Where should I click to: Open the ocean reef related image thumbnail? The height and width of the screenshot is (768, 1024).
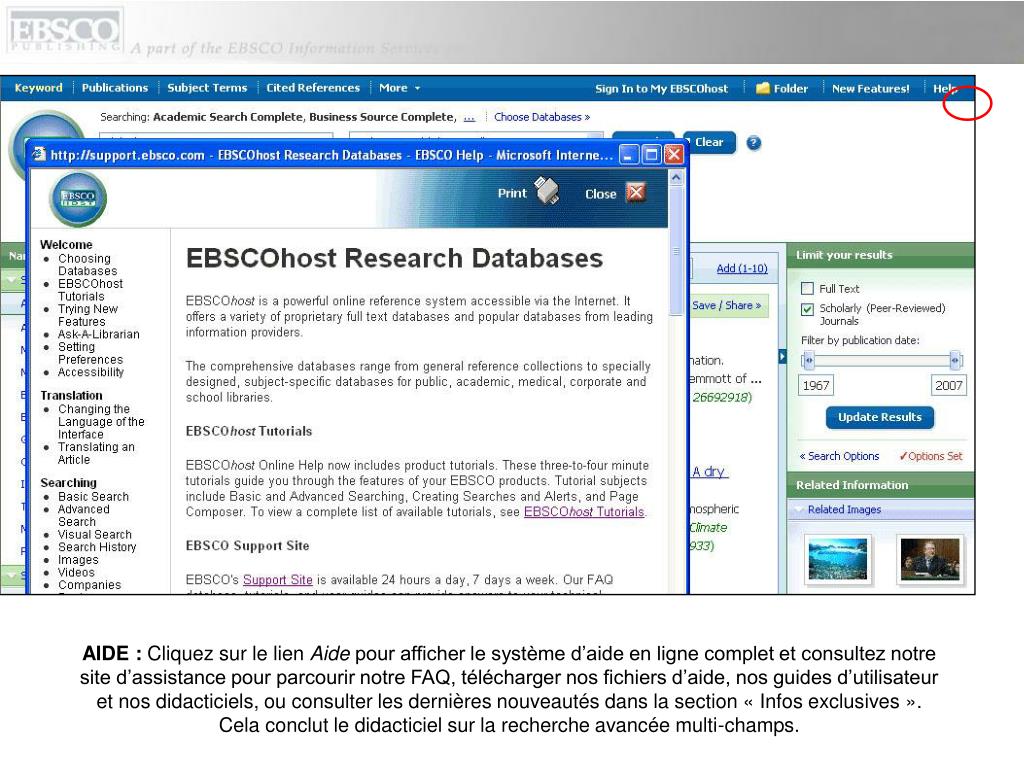pyautogui.click(x=837, y=560)
